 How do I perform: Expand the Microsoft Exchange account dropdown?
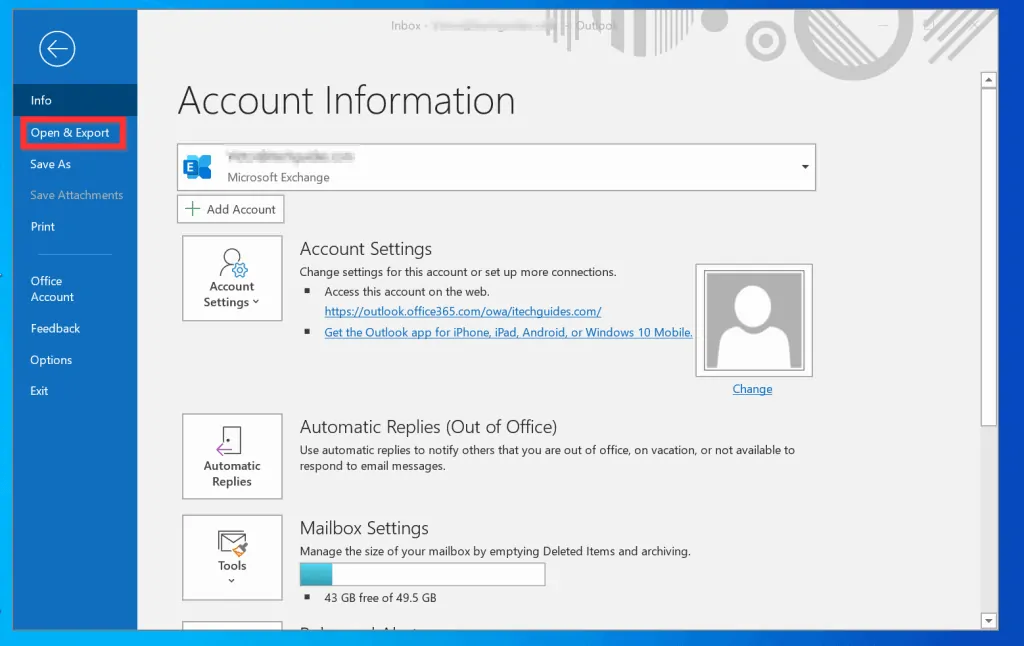coord(805,167)
